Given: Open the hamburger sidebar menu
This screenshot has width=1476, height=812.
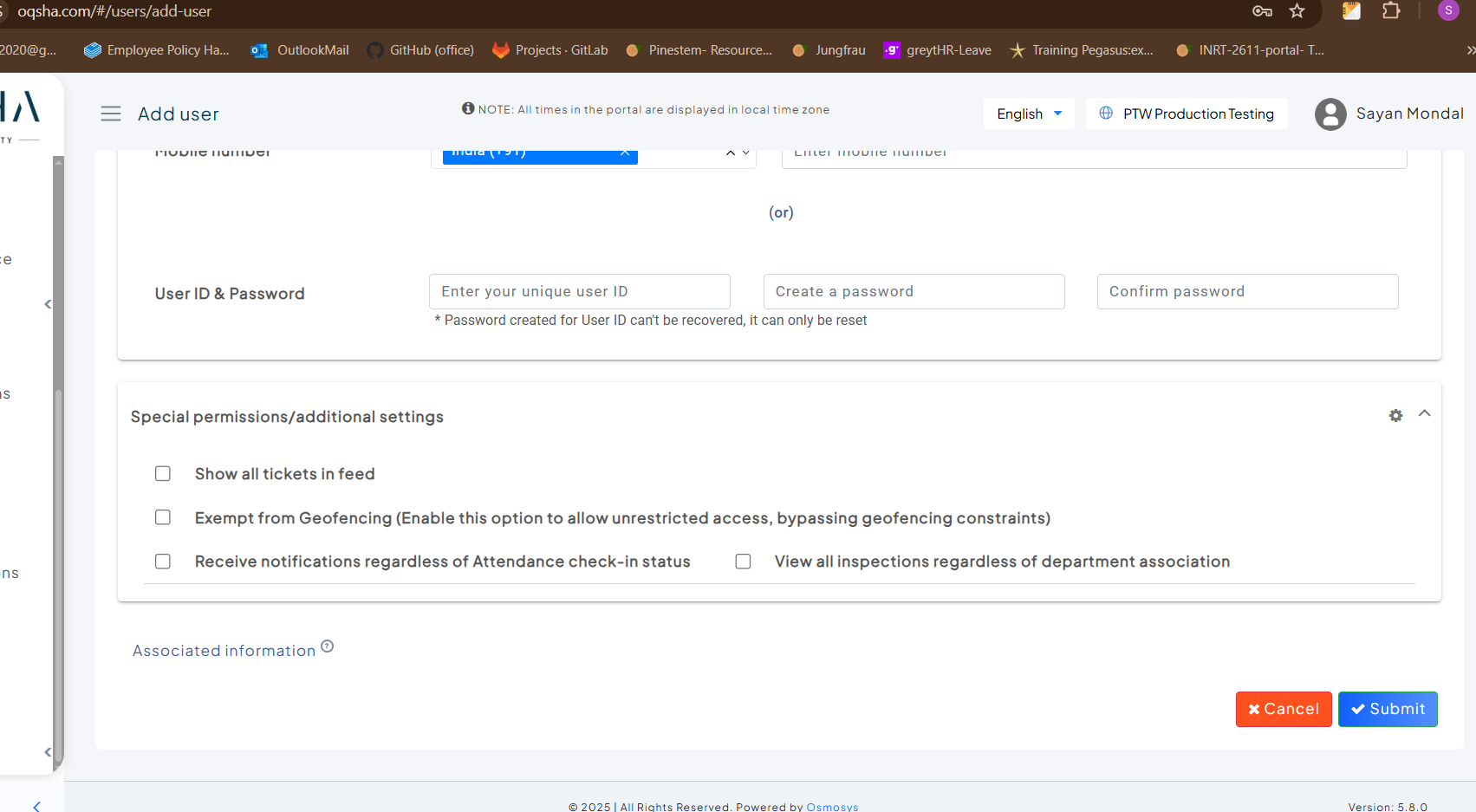Looking at the screenshot, I should [111, 114].
